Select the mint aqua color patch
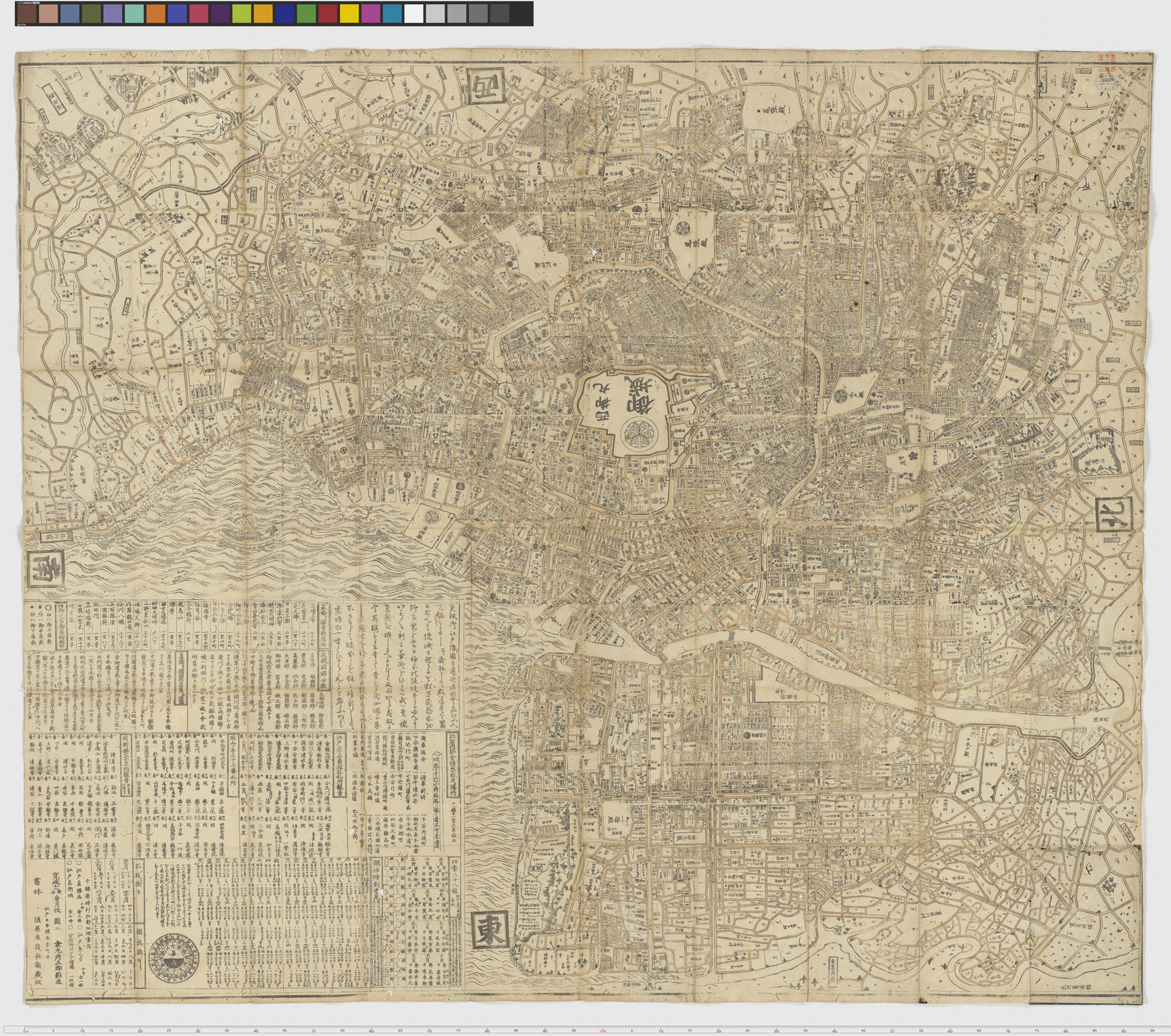This screenshot has height=1036, width=1171. click(135, 14)
